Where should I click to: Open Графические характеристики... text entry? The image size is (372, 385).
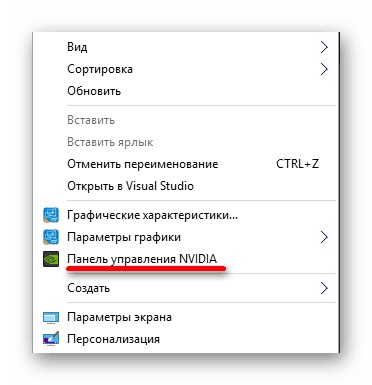pos(152,215)
